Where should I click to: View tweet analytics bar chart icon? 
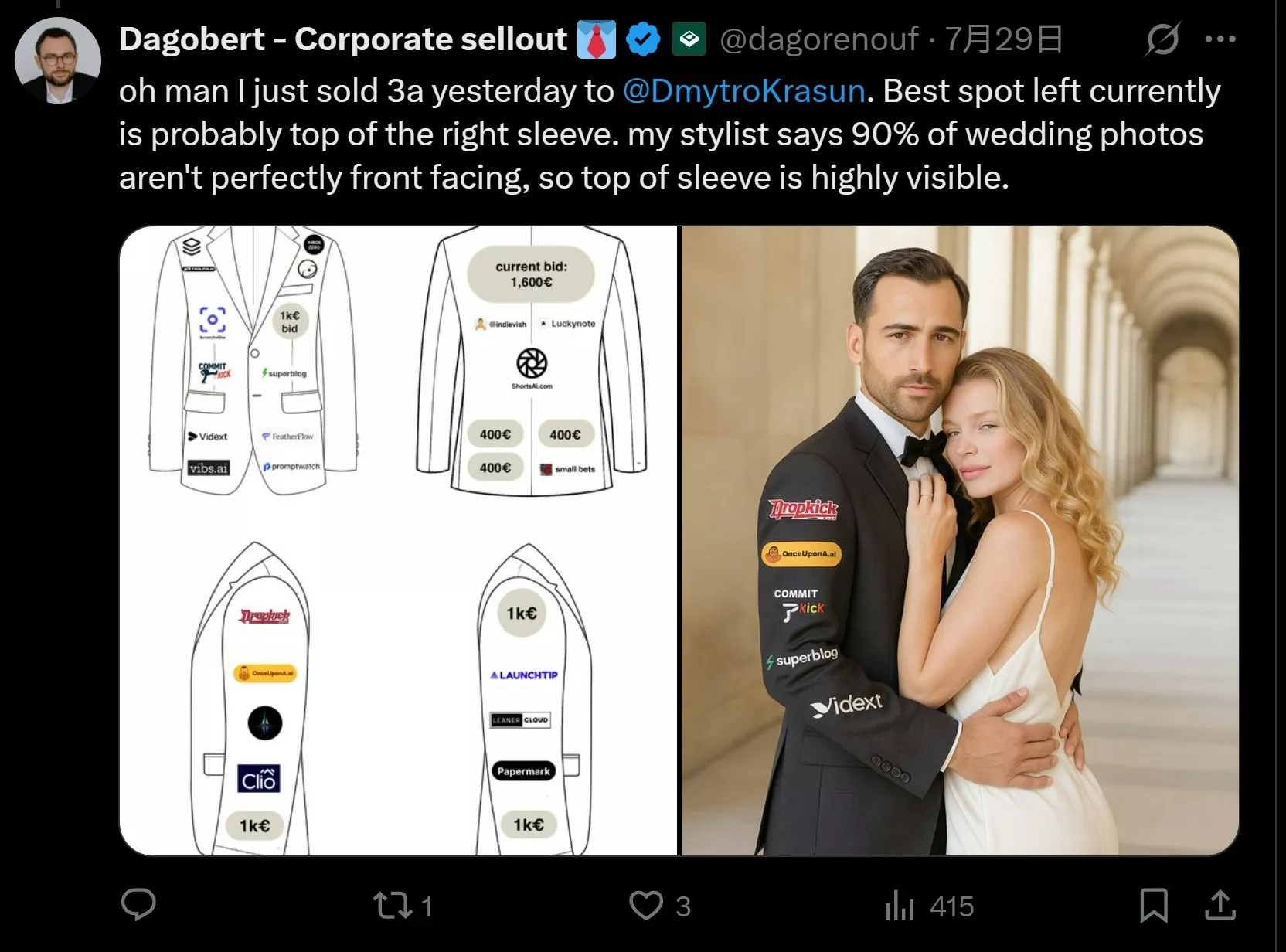tap(900, 906)
